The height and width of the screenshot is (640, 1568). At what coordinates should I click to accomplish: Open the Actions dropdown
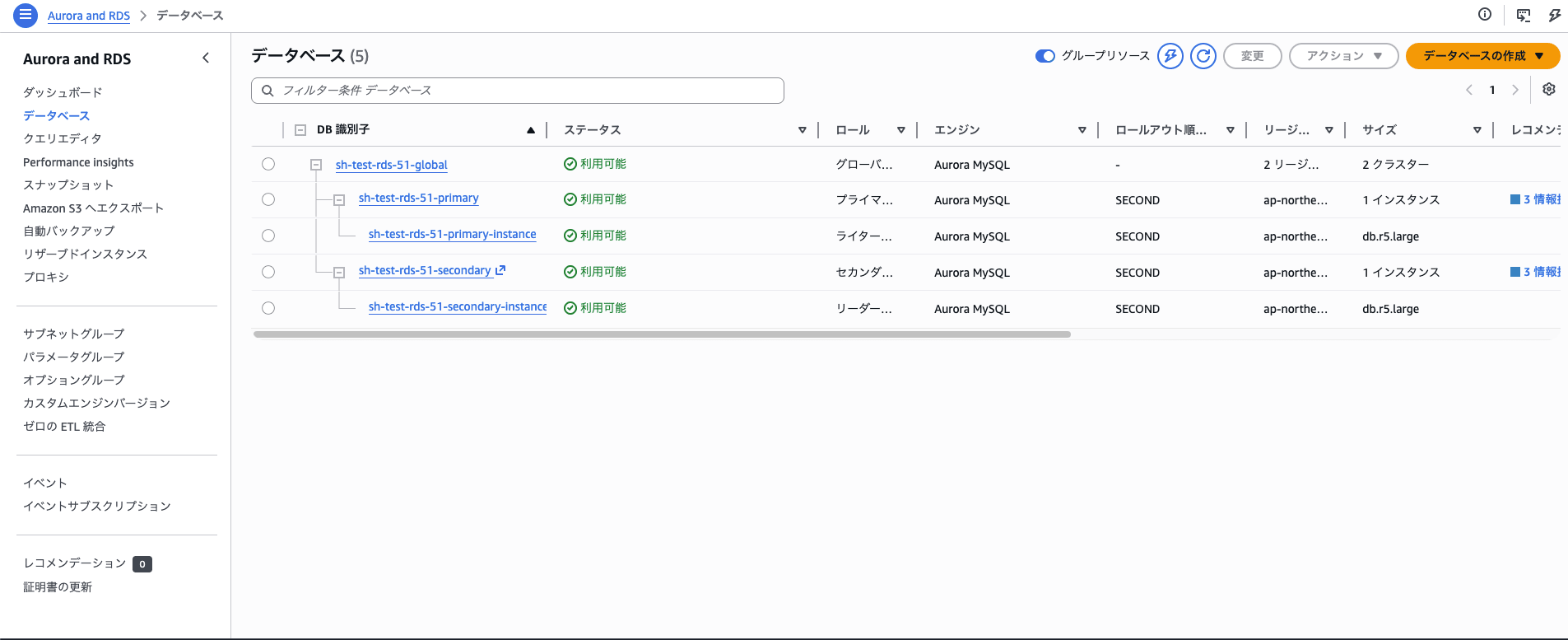pyautogui.click(x=1343, y=56)
